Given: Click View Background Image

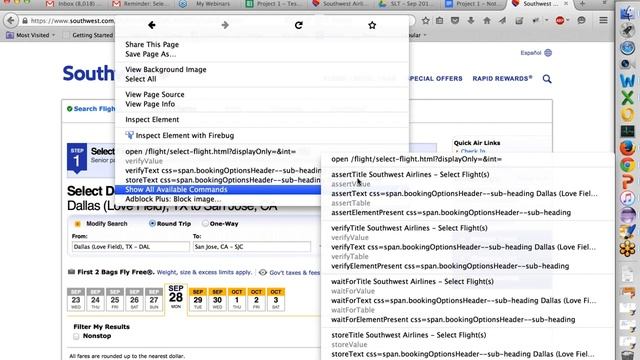Looking at the screenshot, I should 166,69.
